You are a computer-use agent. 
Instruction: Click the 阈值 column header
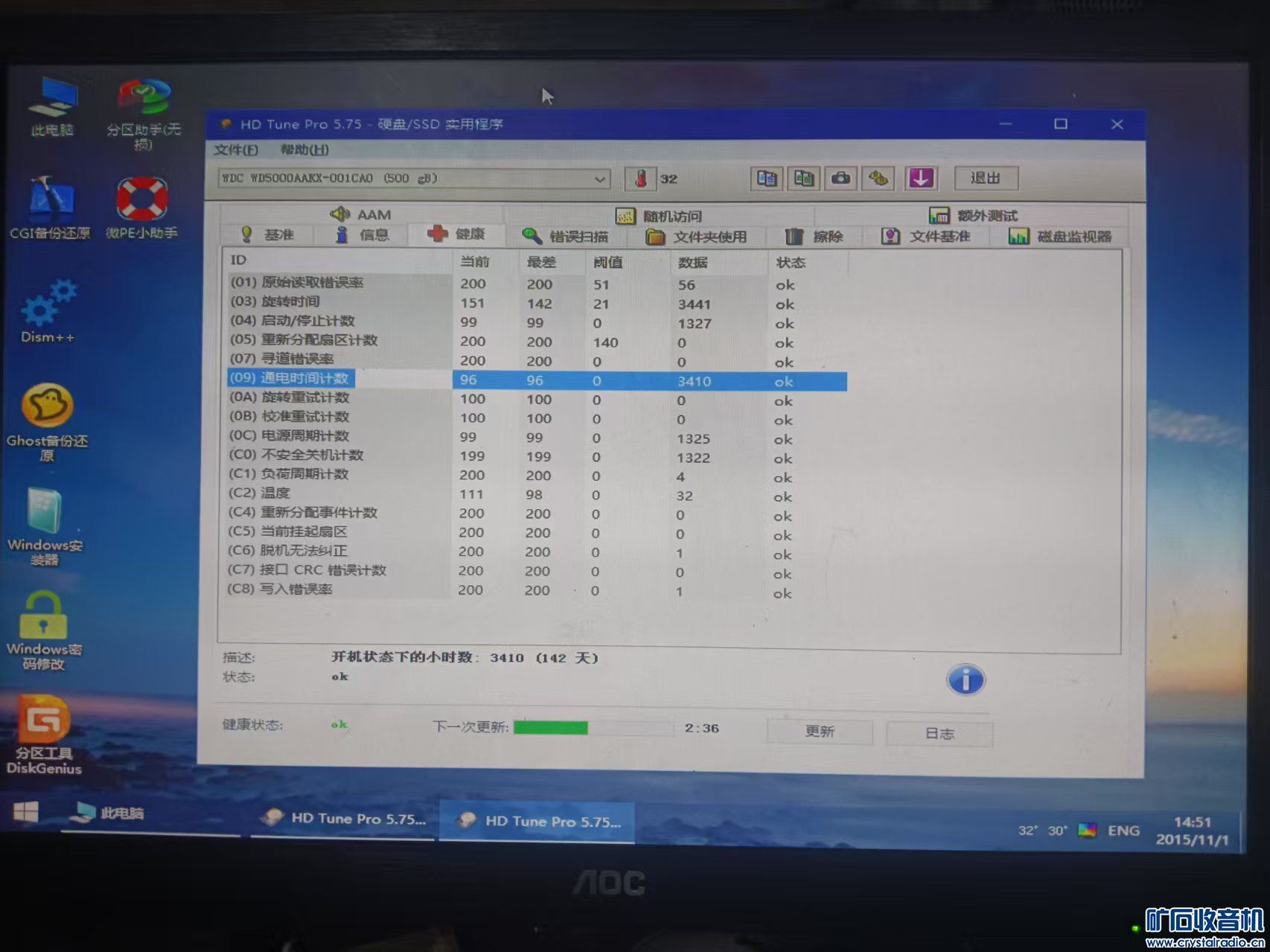(627, 263)
